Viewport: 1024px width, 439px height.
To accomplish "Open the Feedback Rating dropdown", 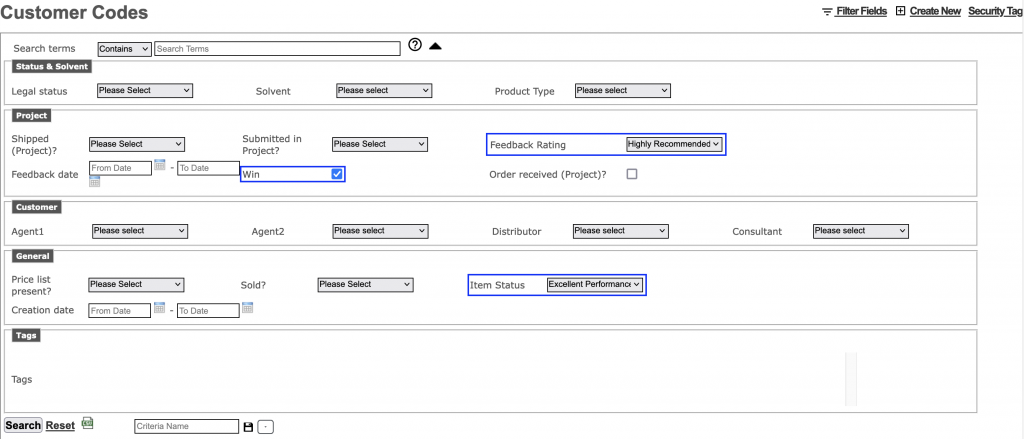I will [673, 144].
